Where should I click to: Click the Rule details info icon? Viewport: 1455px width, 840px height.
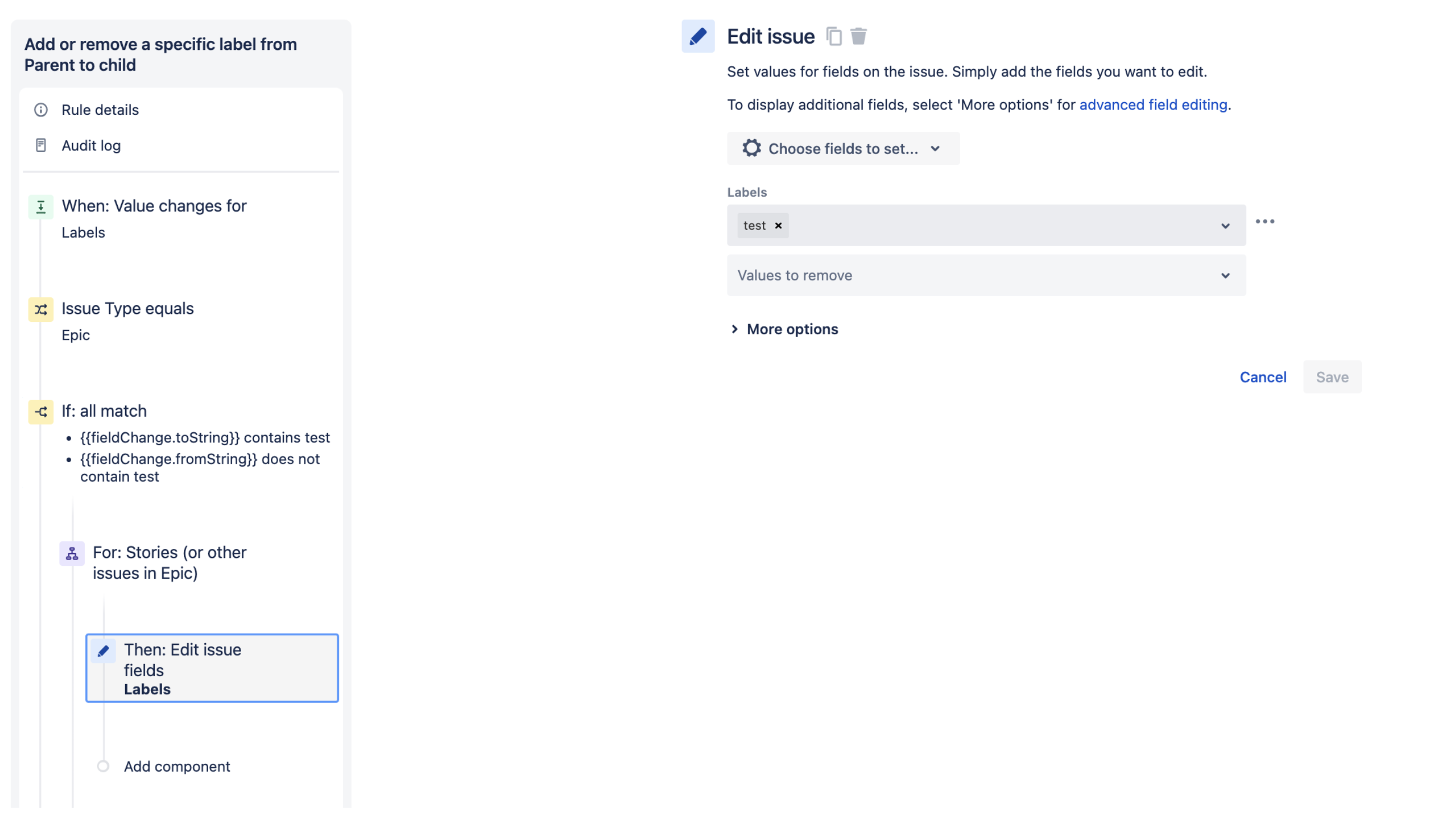tap(41, 109)
